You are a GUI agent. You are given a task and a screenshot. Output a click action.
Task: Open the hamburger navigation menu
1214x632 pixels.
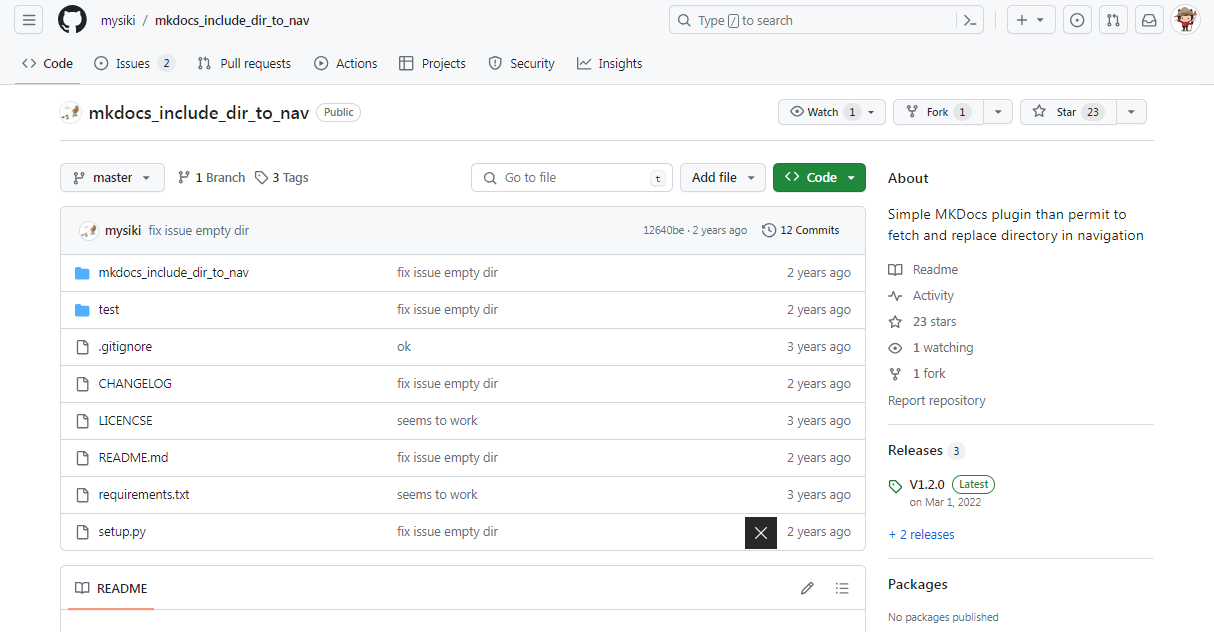tap(29, 20)
